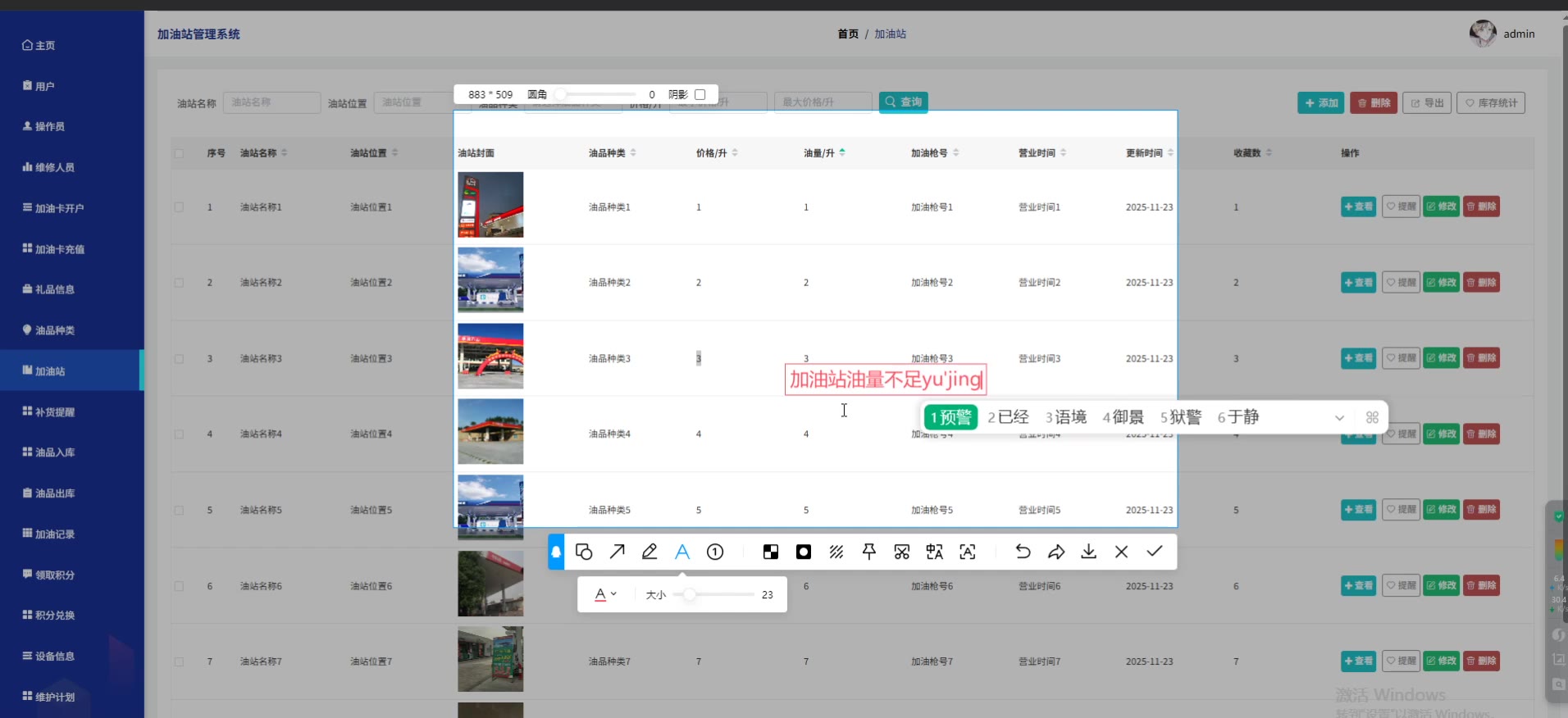
Task: Pin the screenshot to screen
Action: click(869, 552)
